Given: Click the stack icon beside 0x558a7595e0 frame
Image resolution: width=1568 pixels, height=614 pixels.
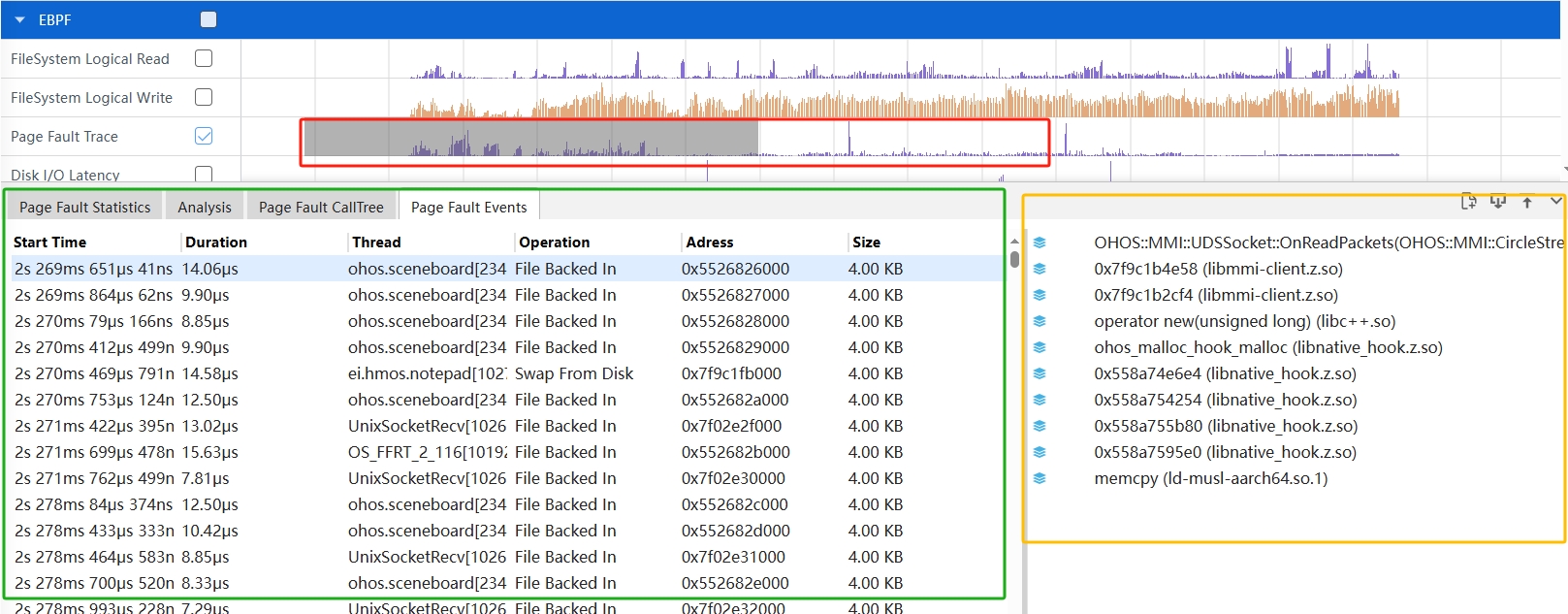Looking at the screenshot, I should 1040,452.
